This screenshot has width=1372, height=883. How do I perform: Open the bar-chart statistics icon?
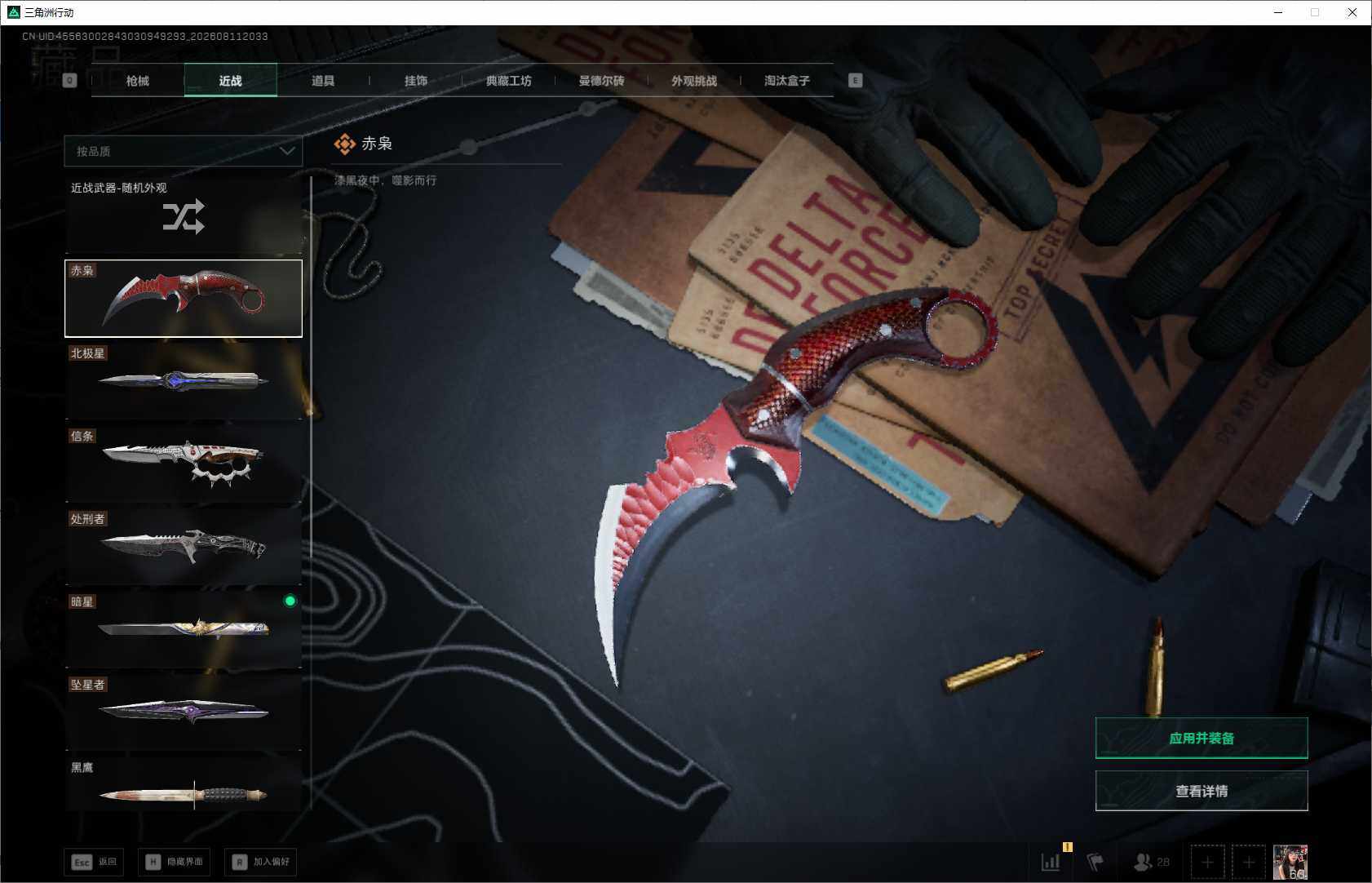(1051, 862)
